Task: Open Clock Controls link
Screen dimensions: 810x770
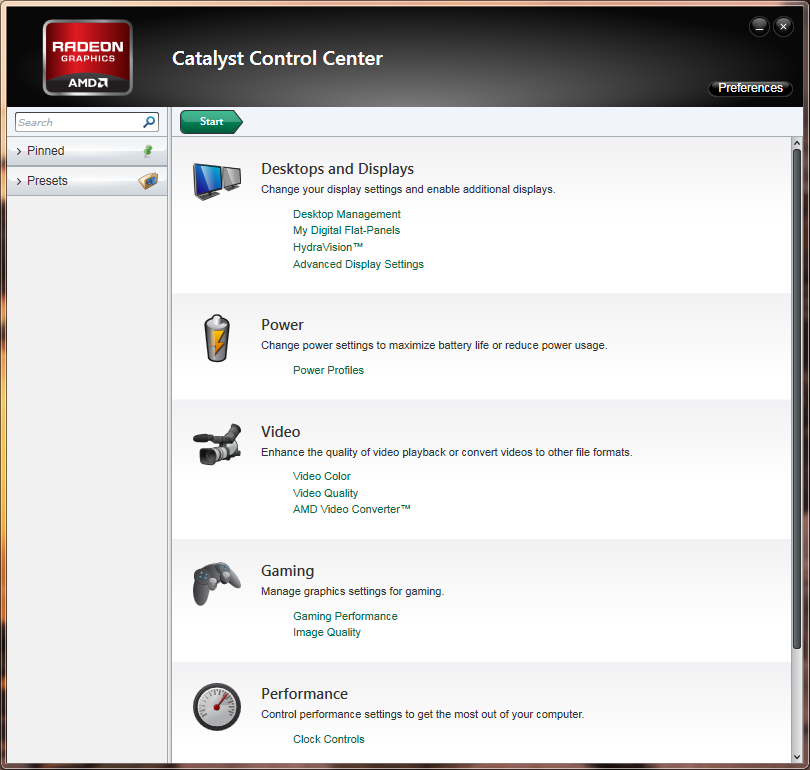Action: coord(329,739)
